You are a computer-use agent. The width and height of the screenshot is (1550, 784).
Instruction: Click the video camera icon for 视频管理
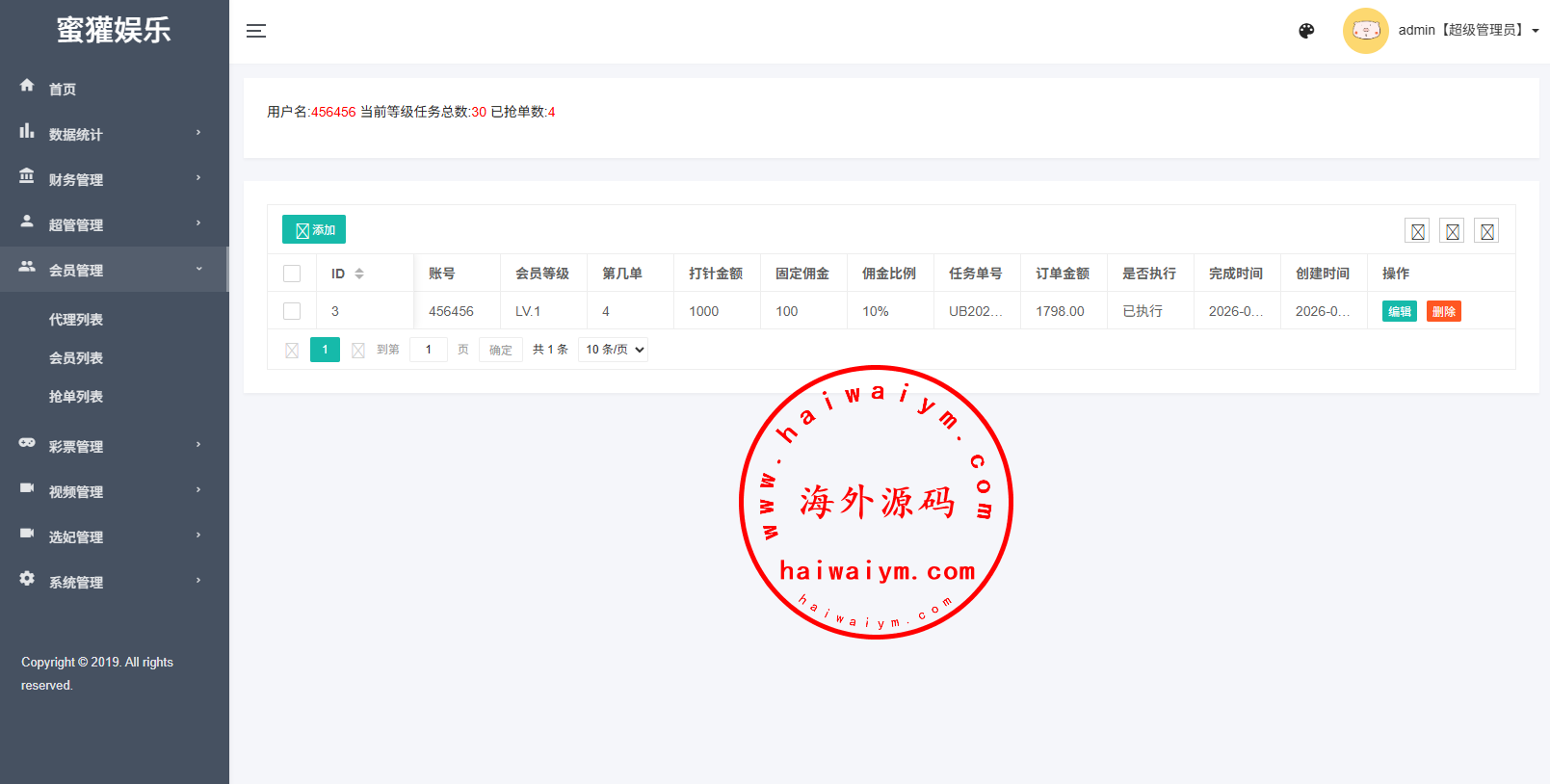(x=27, y=488)
